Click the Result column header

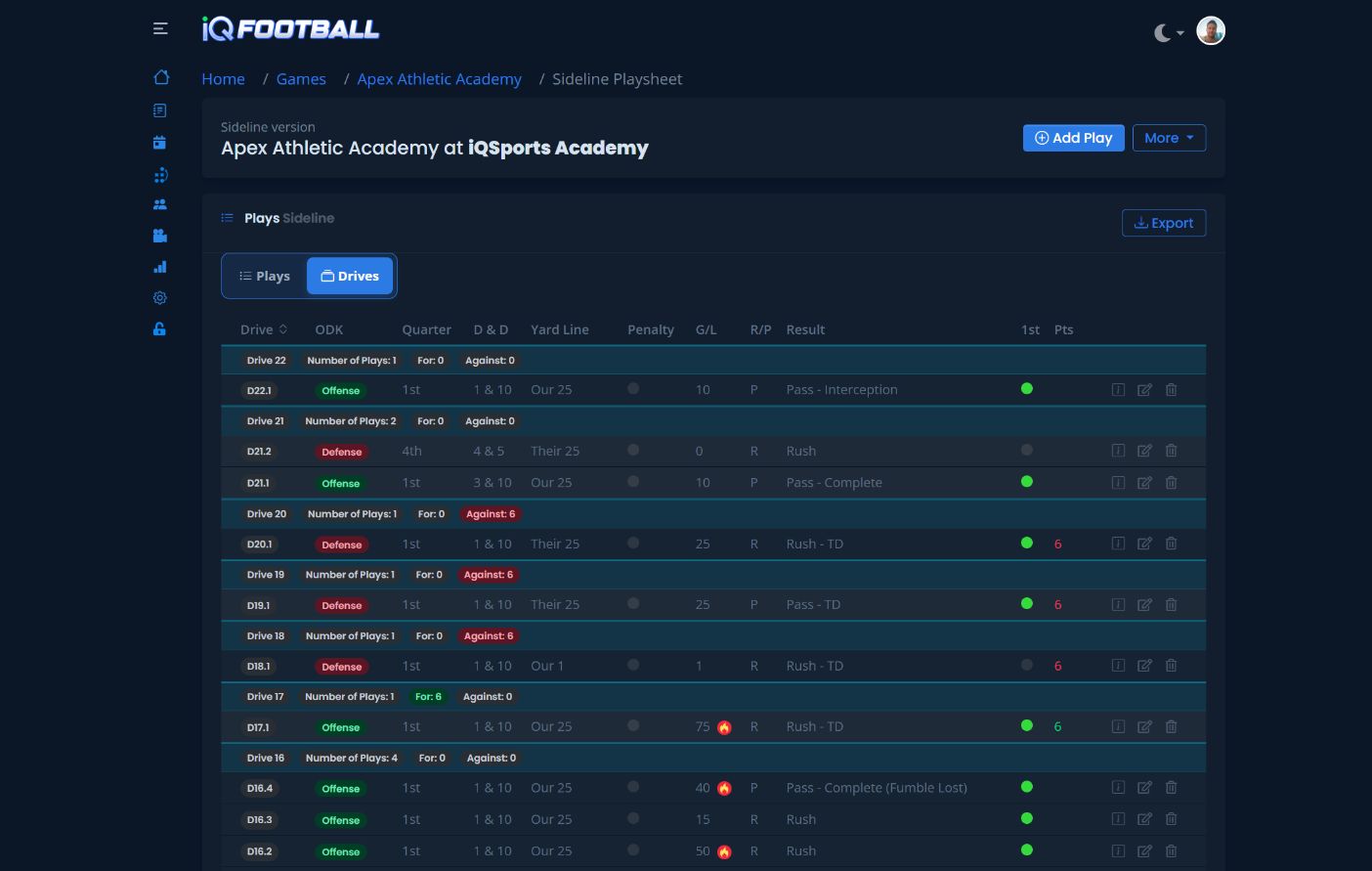point(805,329)
